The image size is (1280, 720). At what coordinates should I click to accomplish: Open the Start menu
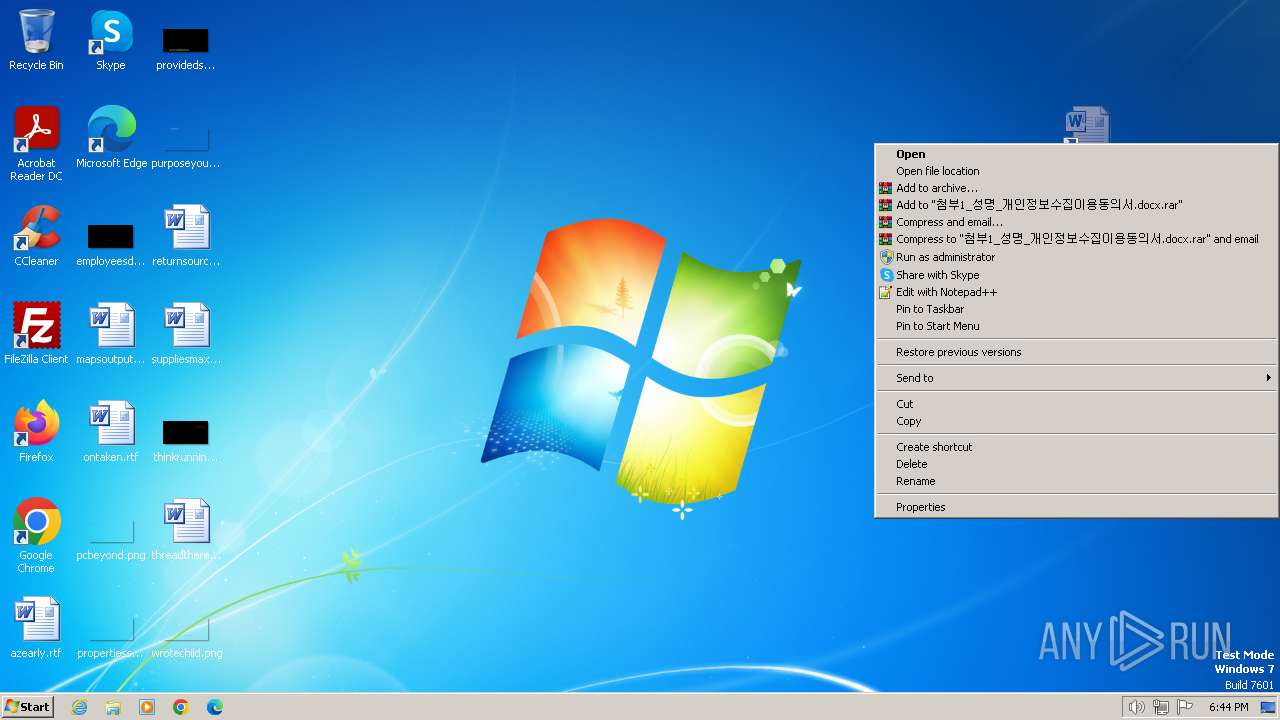click(x=28, y=707)
